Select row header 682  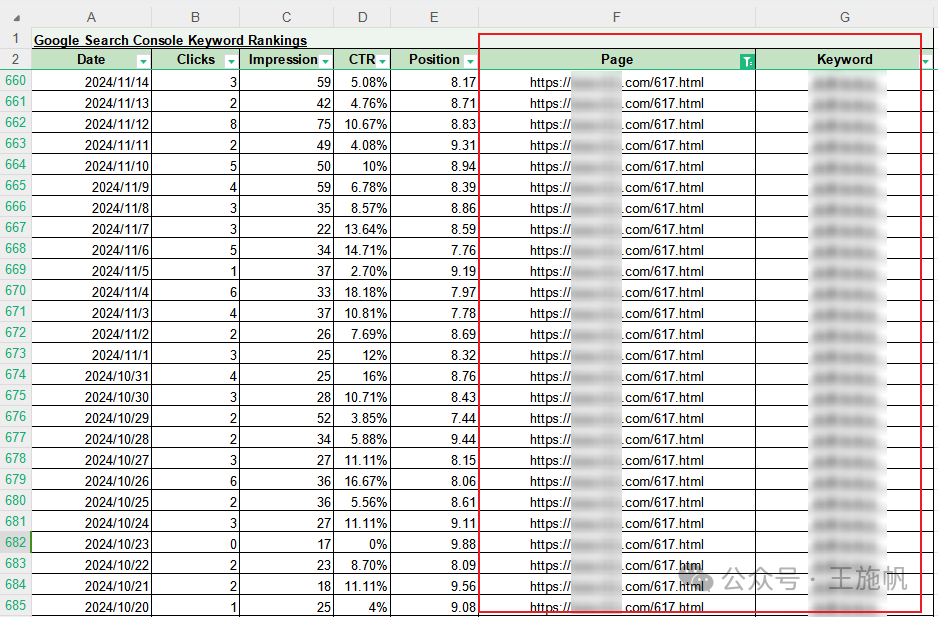click(16, 543)
